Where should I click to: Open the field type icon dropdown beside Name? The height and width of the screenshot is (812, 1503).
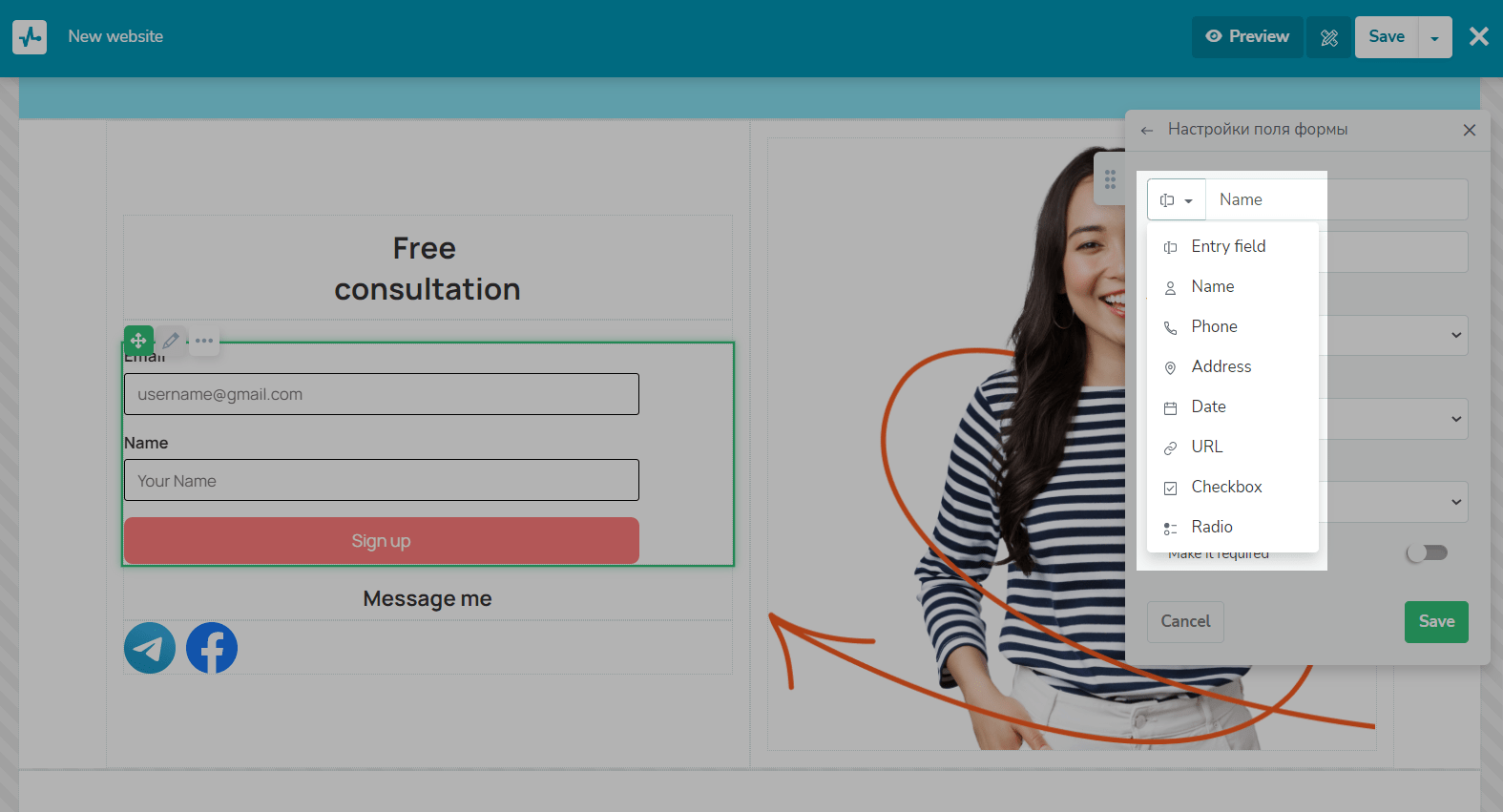(1177, 200)
